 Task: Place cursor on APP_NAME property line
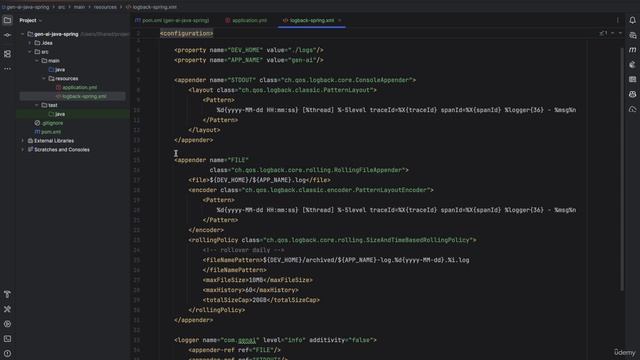point(249,60)
